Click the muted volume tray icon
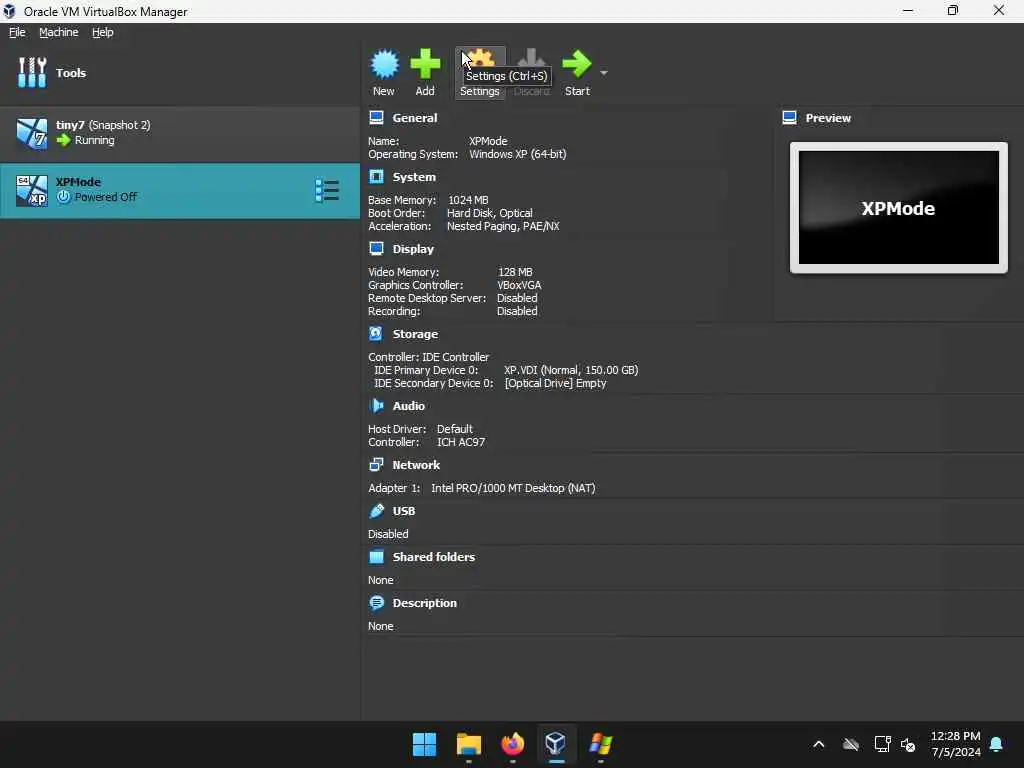This screenshot has height=768, width=1024. coord(908,744)
